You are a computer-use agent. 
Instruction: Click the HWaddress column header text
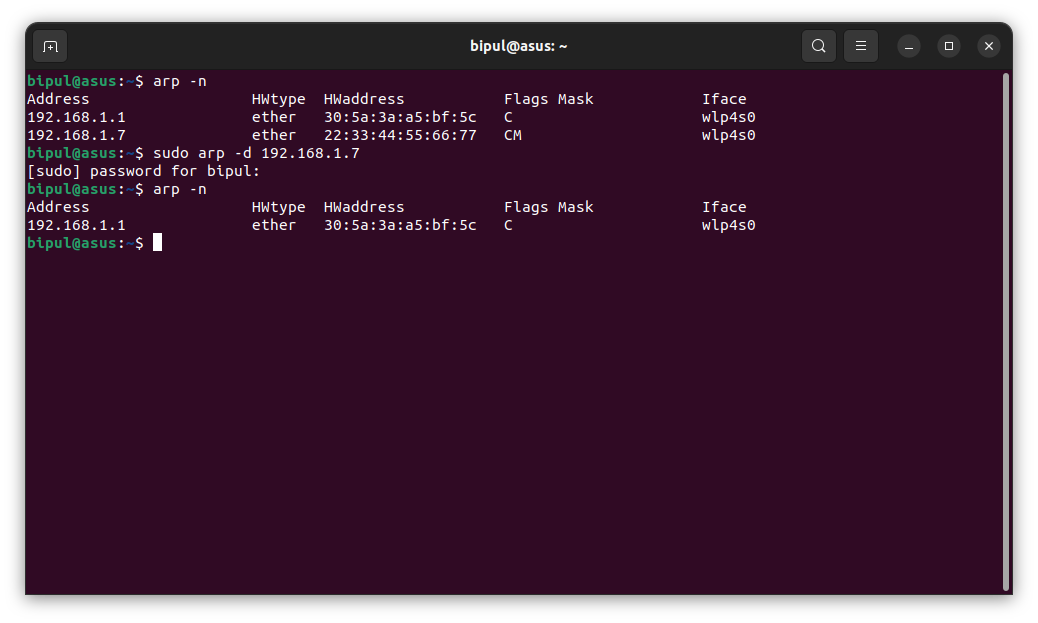pos(363,98)
